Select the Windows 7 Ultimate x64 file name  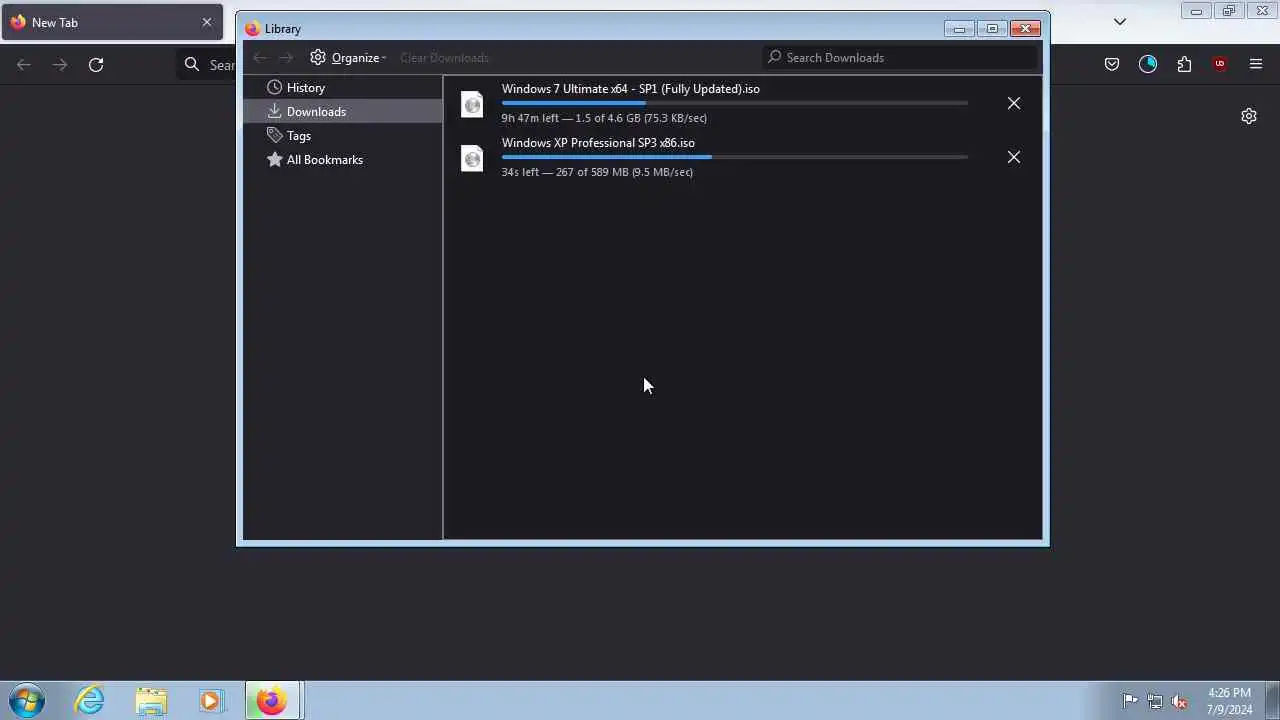[x=631, y=89]
